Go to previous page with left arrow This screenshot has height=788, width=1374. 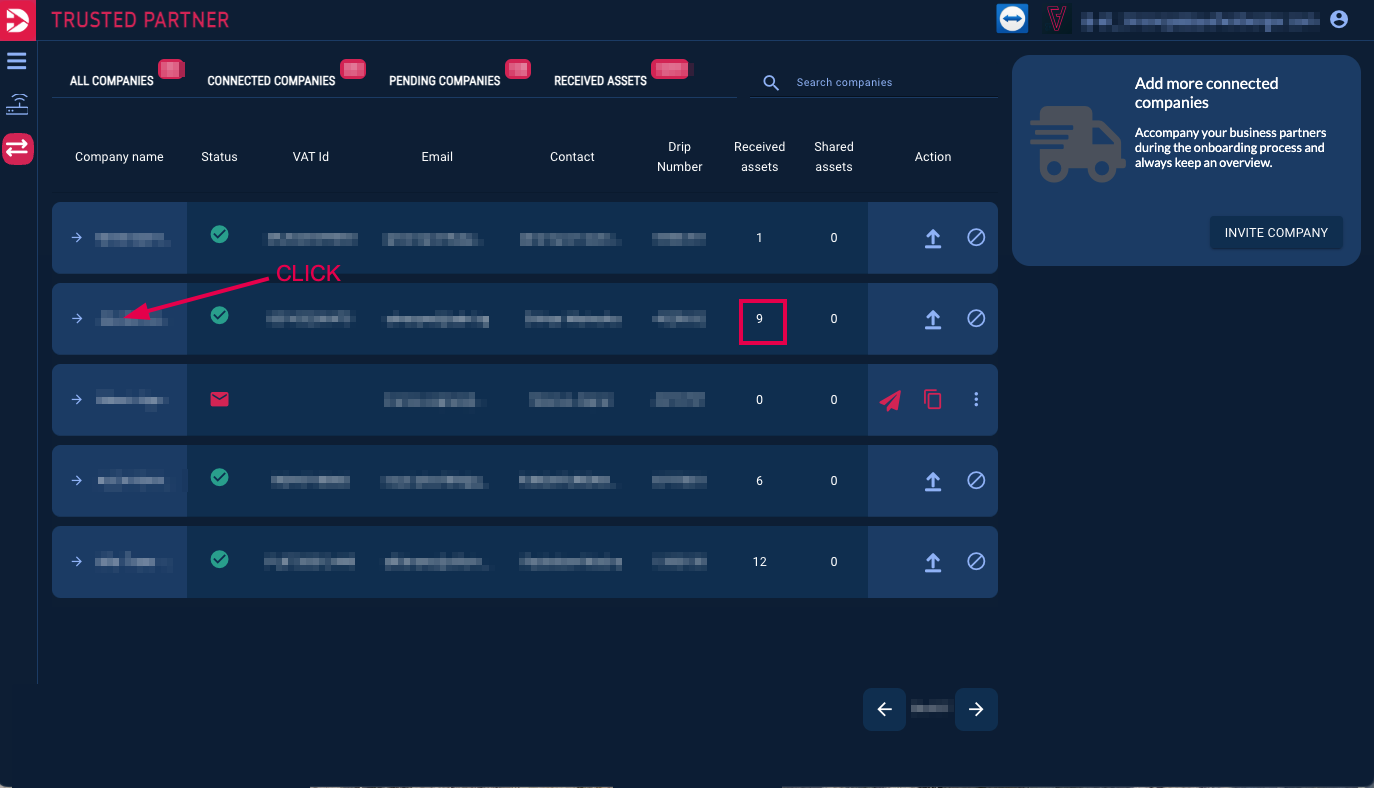click(x=884, y=710)
